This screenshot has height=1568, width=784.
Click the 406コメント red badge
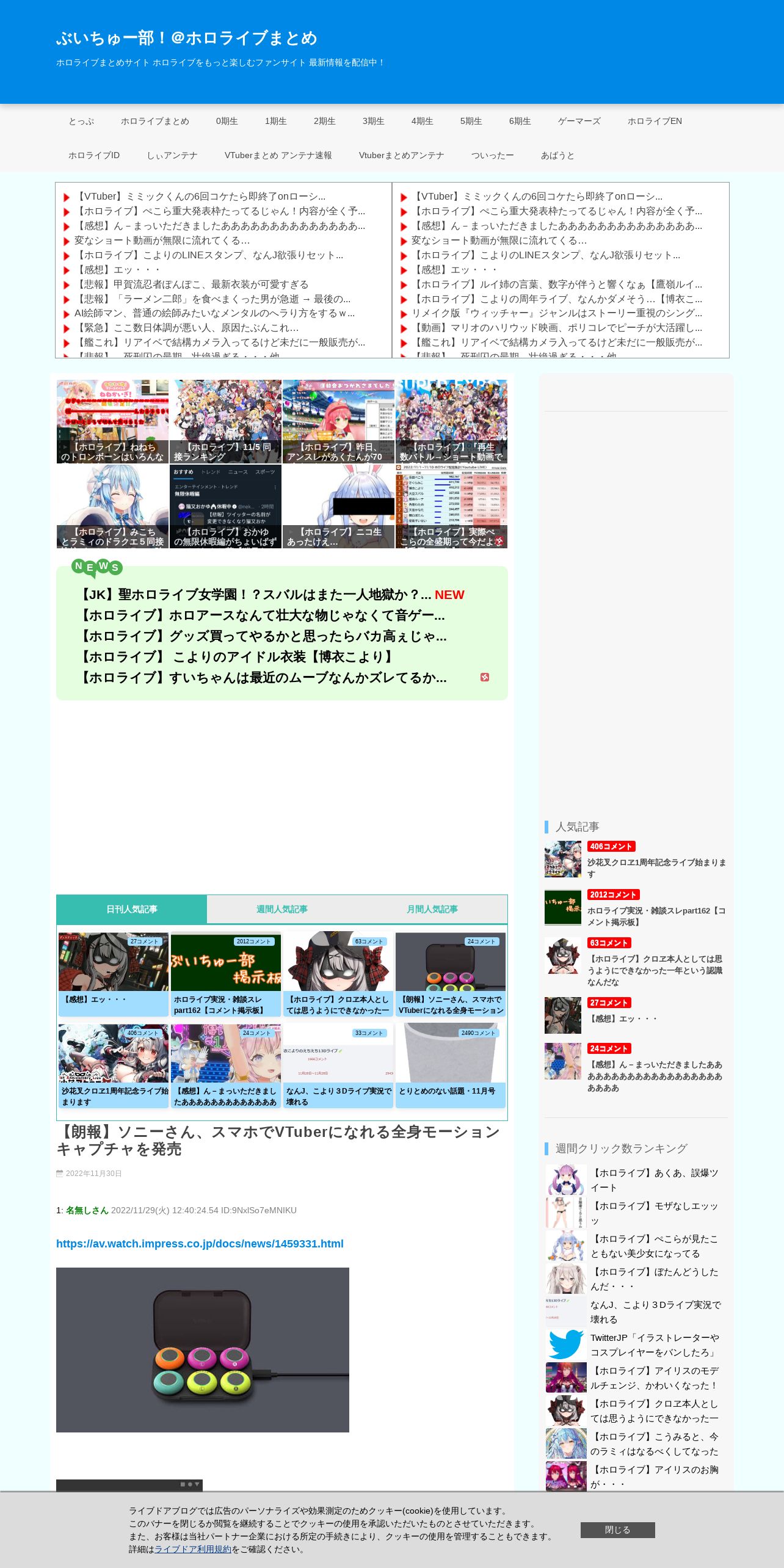[611, 846]
